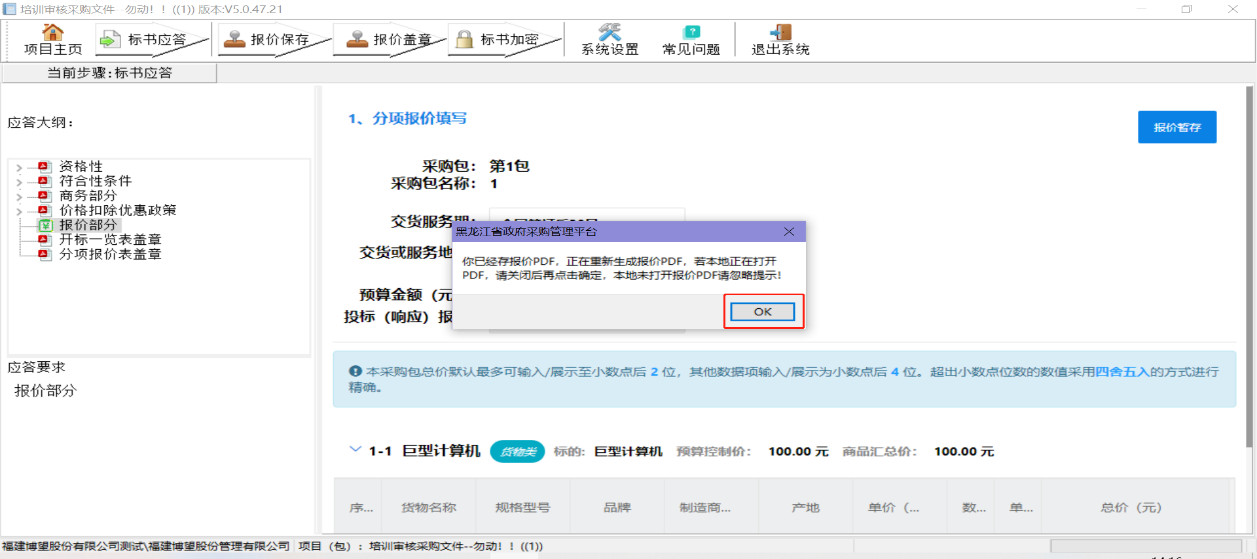Viewport: 1257px width, 559px height.
Task: Select 分项报价表盖章 in the outline tree
Action: (110, 254)
